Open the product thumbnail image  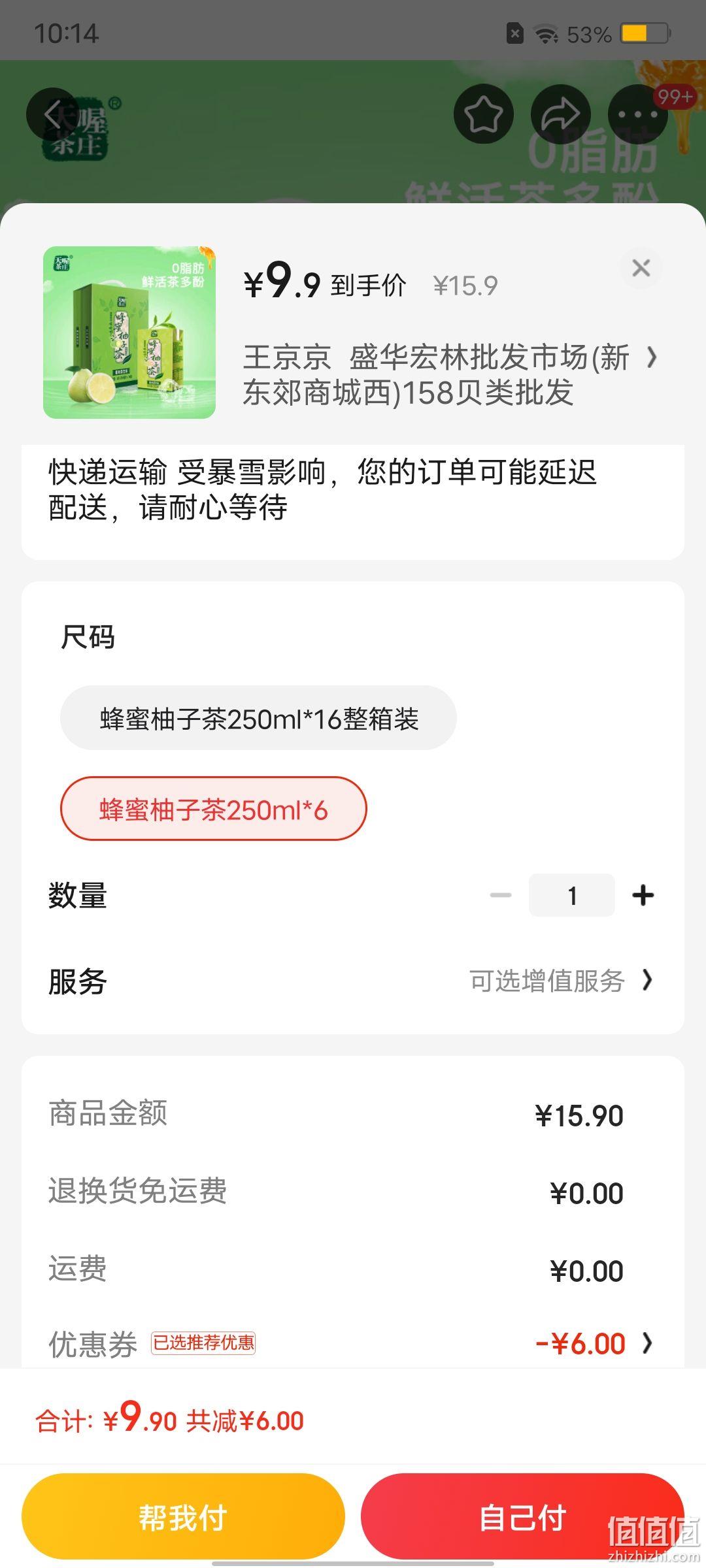coord(129,333)
